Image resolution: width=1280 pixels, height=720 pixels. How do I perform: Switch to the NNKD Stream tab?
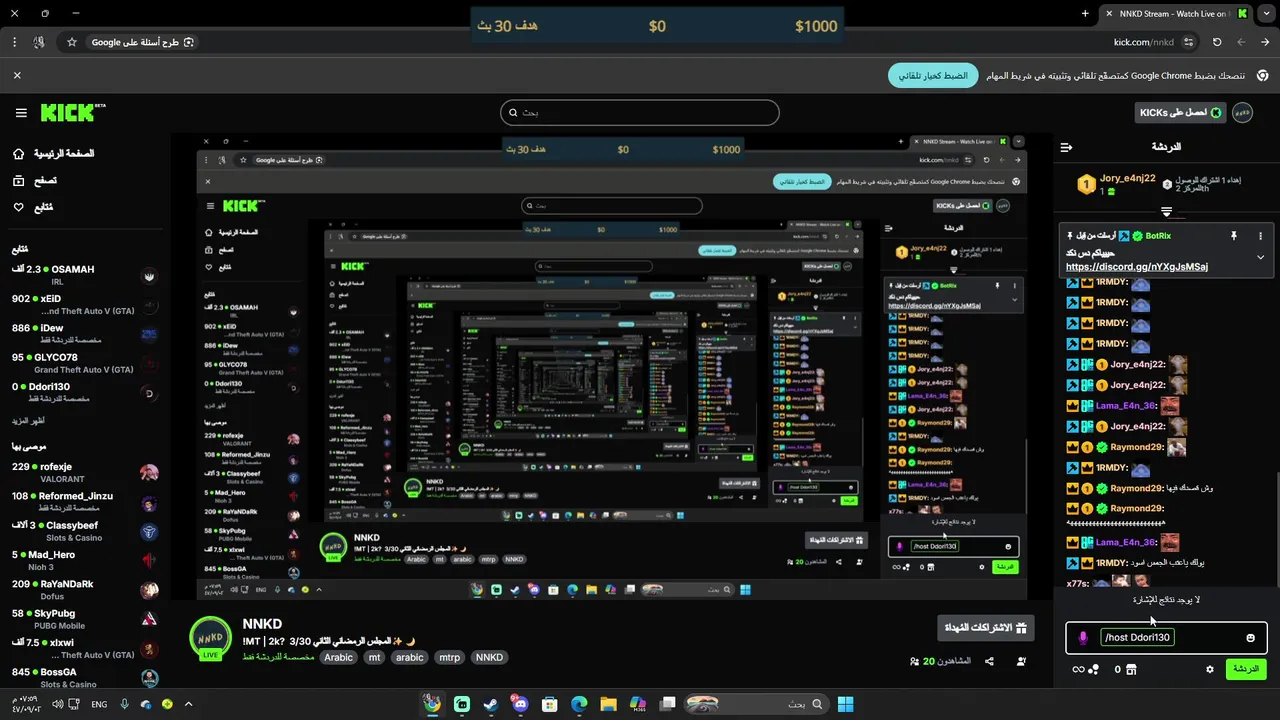pos(1173,14)
